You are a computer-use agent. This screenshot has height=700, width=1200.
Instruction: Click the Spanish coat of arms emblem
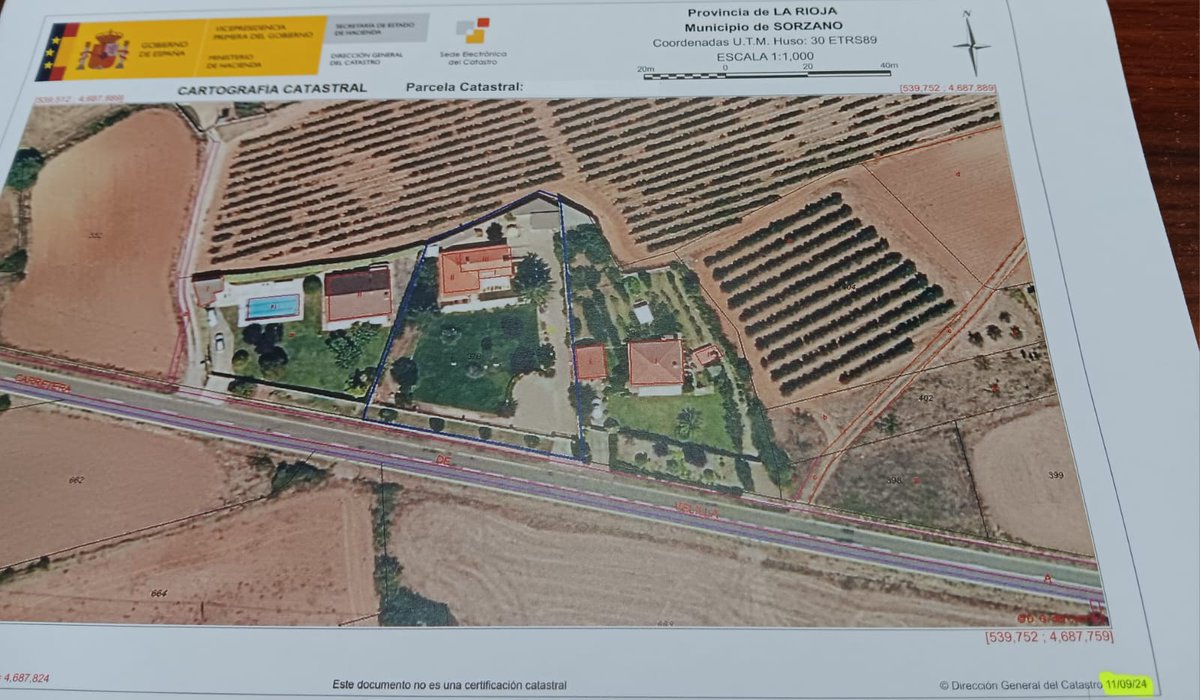click(103, 50)
